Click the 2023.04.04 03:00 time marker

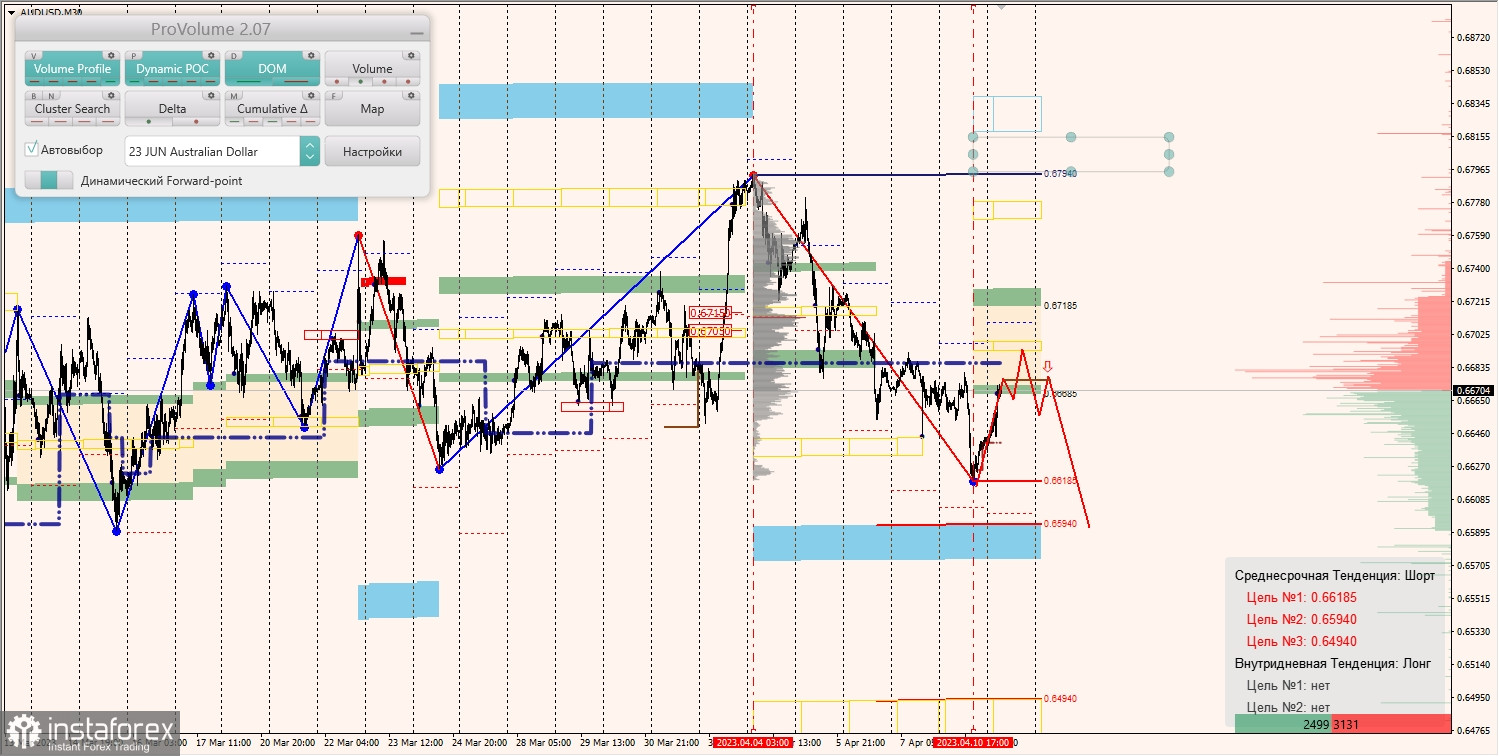tap(753, 742)
